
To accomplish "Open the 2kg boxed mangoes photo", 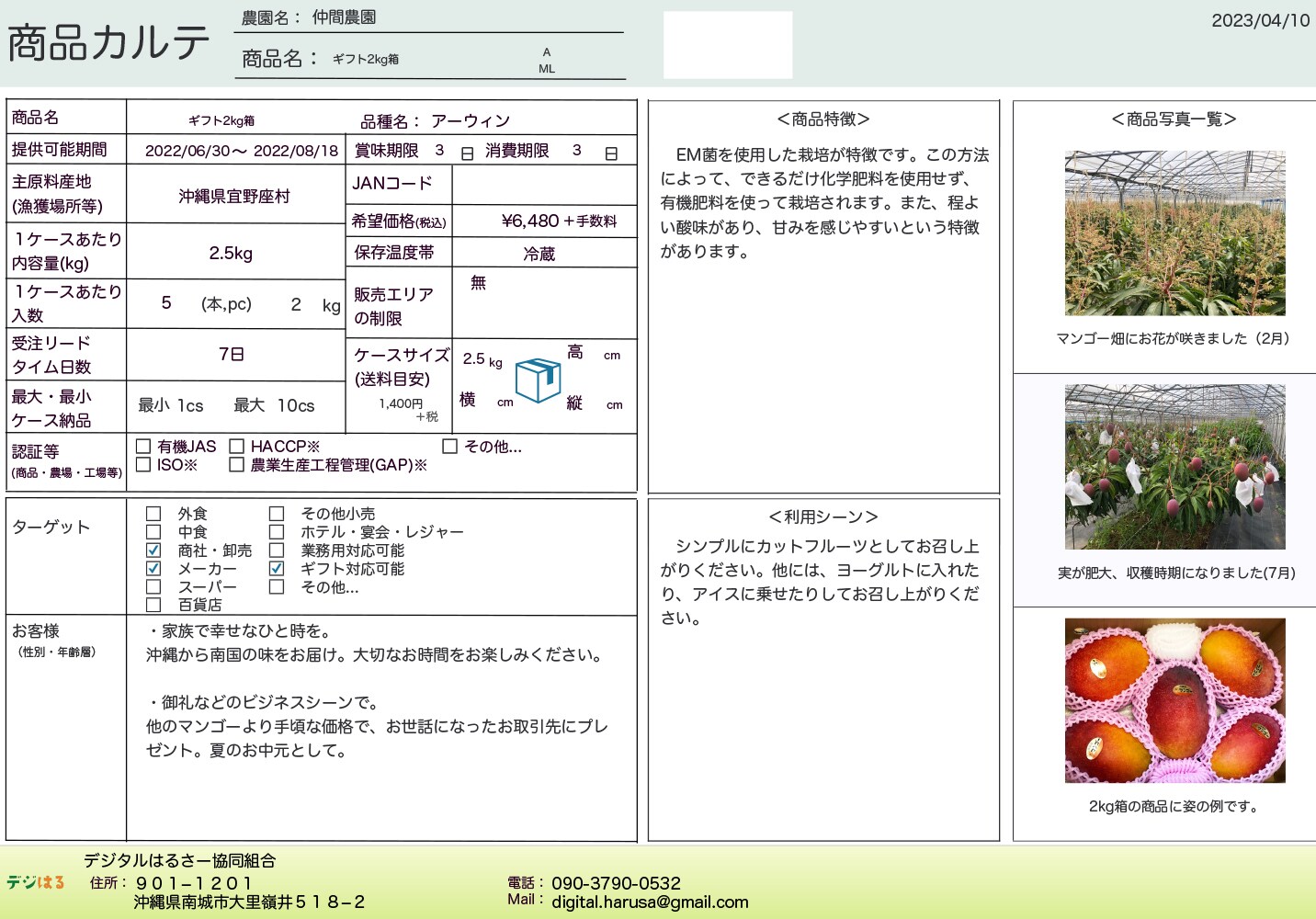I will coord(1174,700).
